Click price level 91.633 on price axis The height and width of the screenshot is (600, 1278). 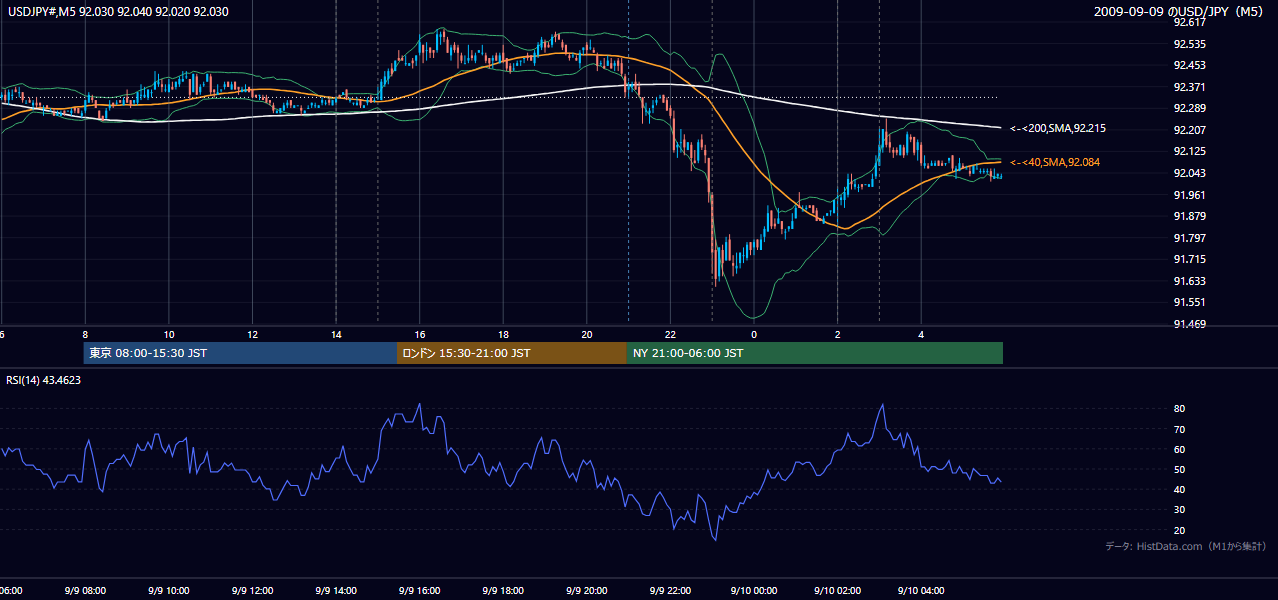click(1189, 281)
